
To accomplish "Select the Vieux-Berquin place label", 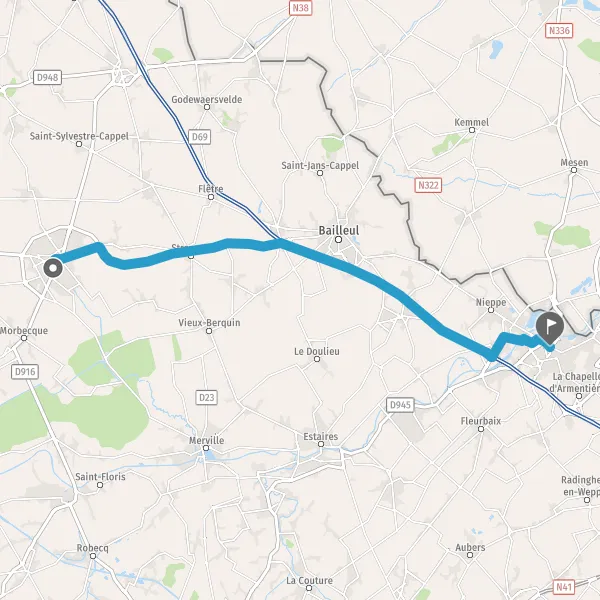I will (209, 323).
